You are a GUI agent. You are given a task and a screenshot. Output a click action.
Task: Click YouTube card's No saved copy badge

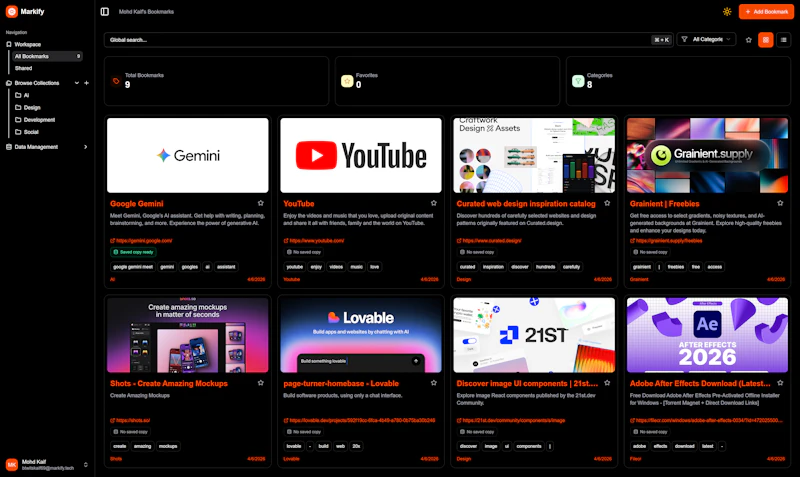pyautogui.click(x=304, y=252)
